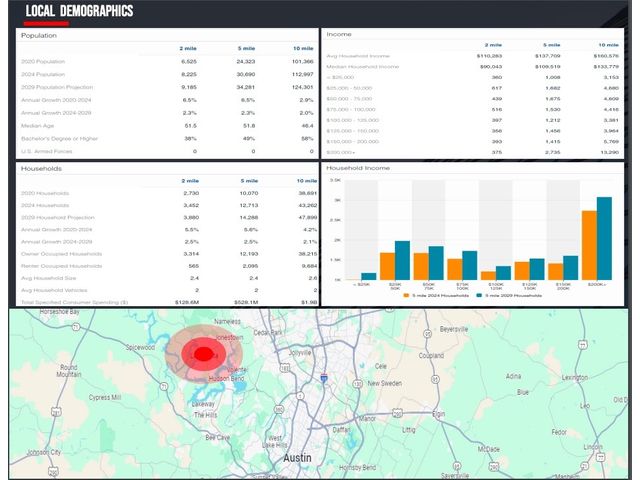Image resolution: width=640 pixels, height=480 pixels.
Task: Click the orange 2024 Households legend swatch
Action: click(406, 295)
